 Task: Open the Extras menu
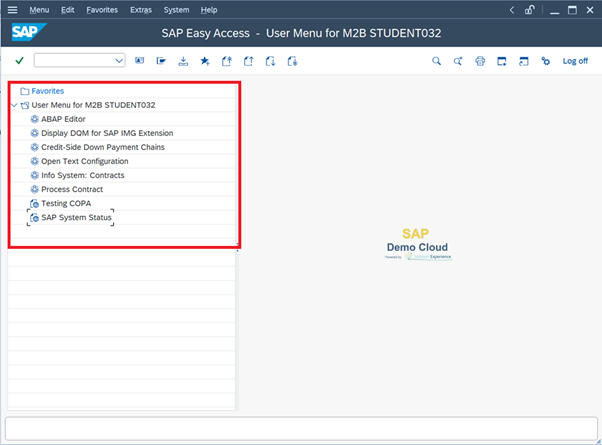141,10
